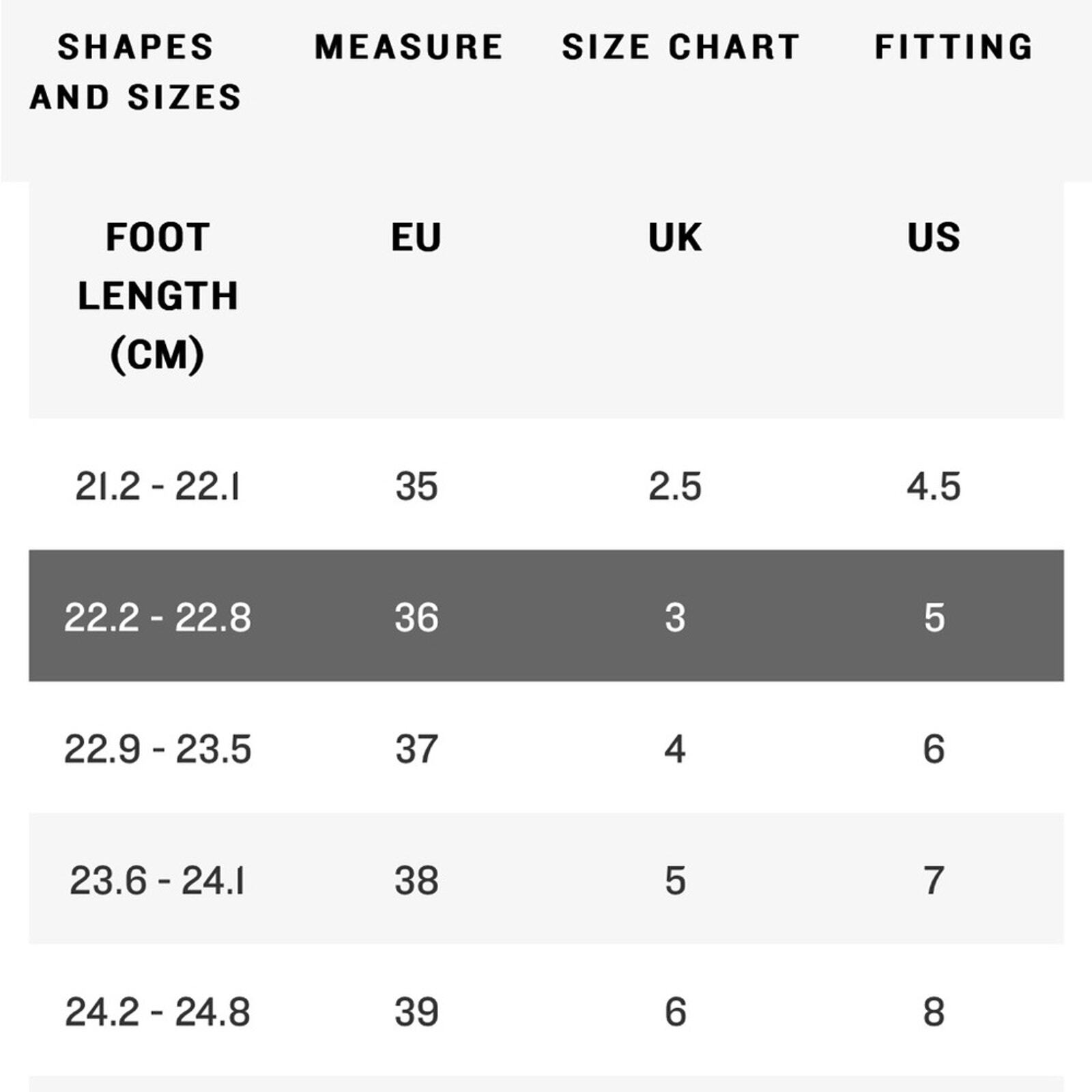Image resolution: width=1092 pixels, height=1092 pixels.
Task: Open the Shapes and Sizes tab
Action: [x=136, y=72]
